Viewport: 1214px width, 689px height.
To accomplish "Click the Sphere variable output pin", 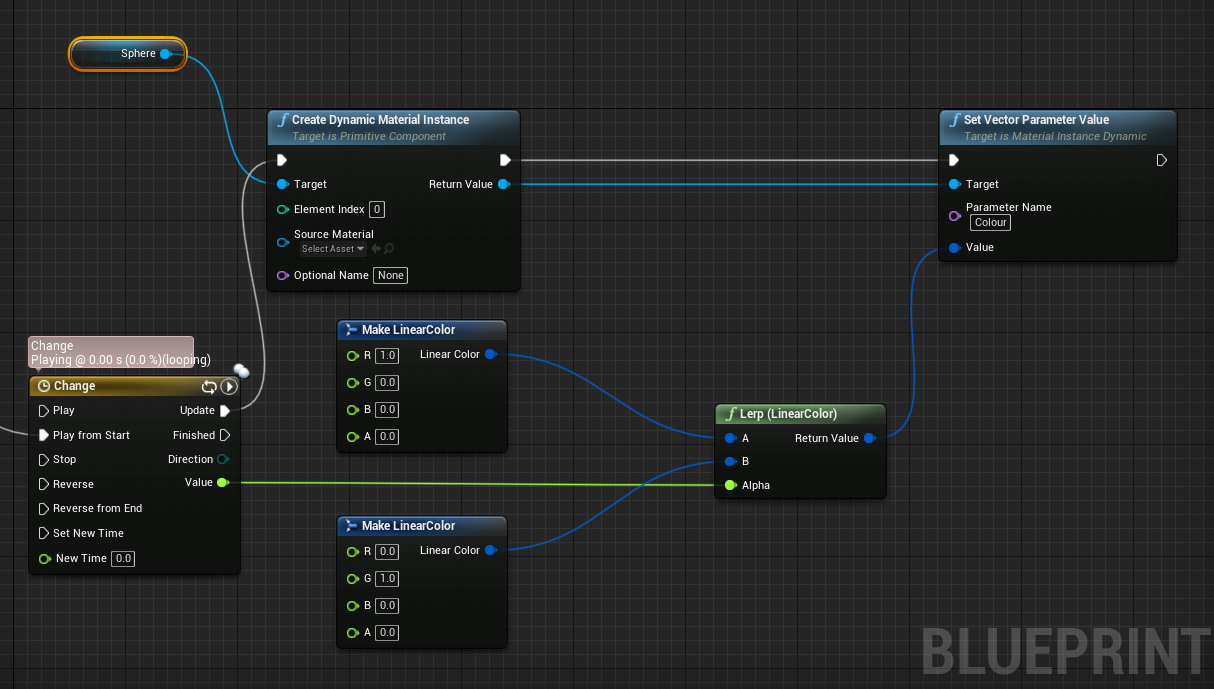I will tap(165, 54).
